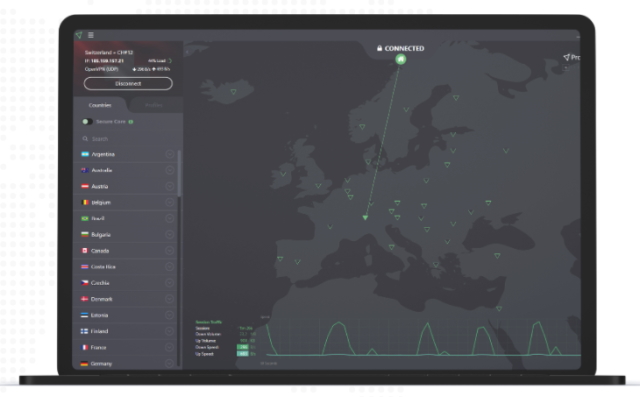Click the Switzerland server marker on the map
Screen dimensions: 640x397
pyautogui.click(x=365, y=218)
